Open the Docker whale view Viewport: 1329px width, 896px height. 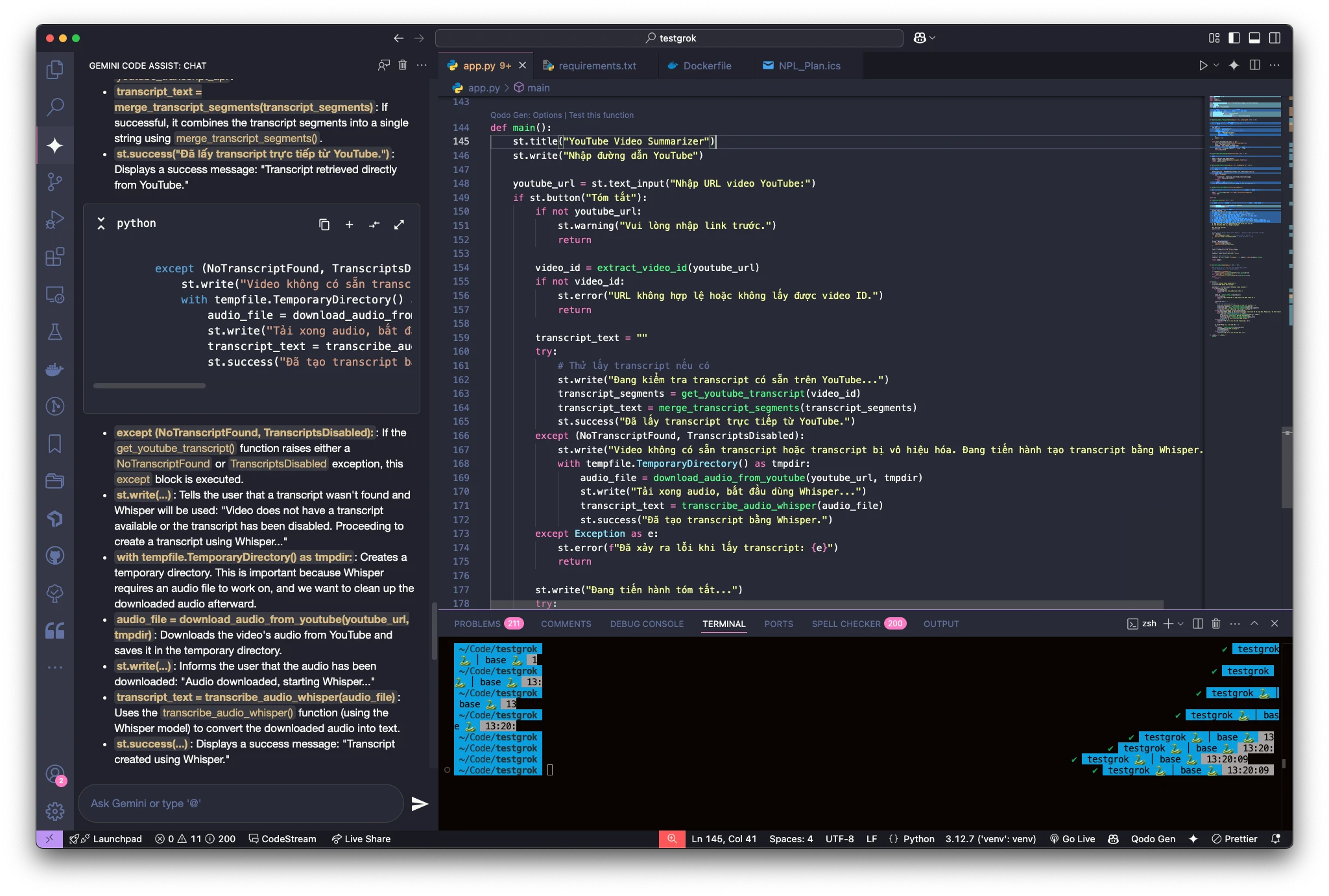point(55,370)
